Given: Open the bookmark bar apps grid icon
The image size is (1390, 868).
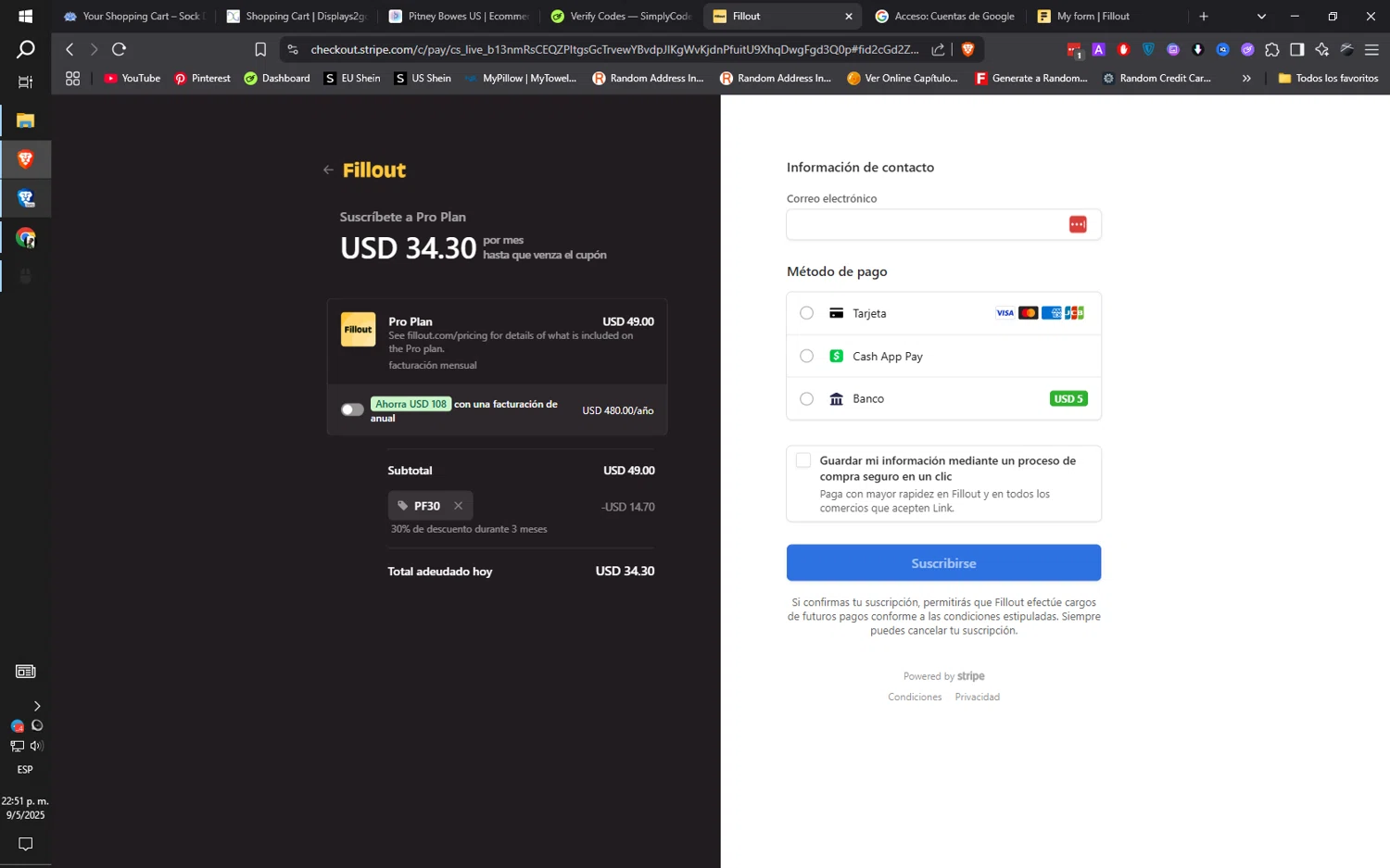Looking at the screenshot, I should (72, 78).
